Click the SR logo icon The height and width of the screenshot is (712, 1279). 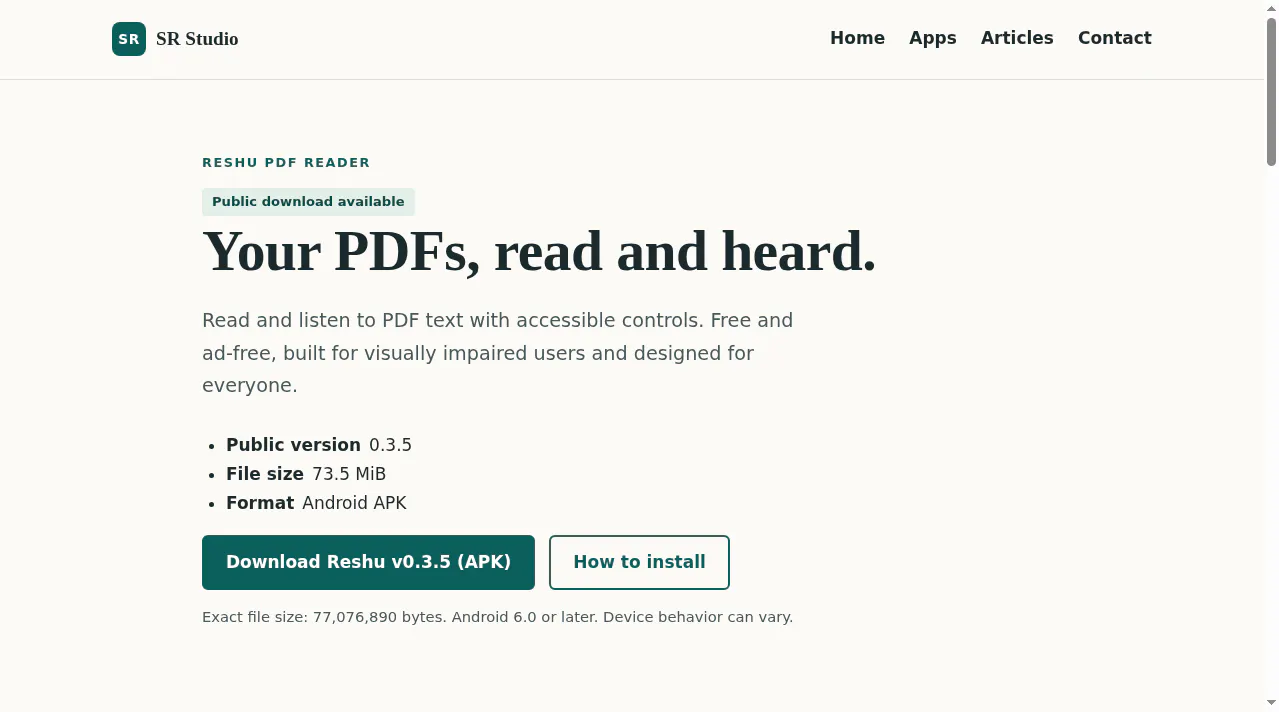click(129, 39)
